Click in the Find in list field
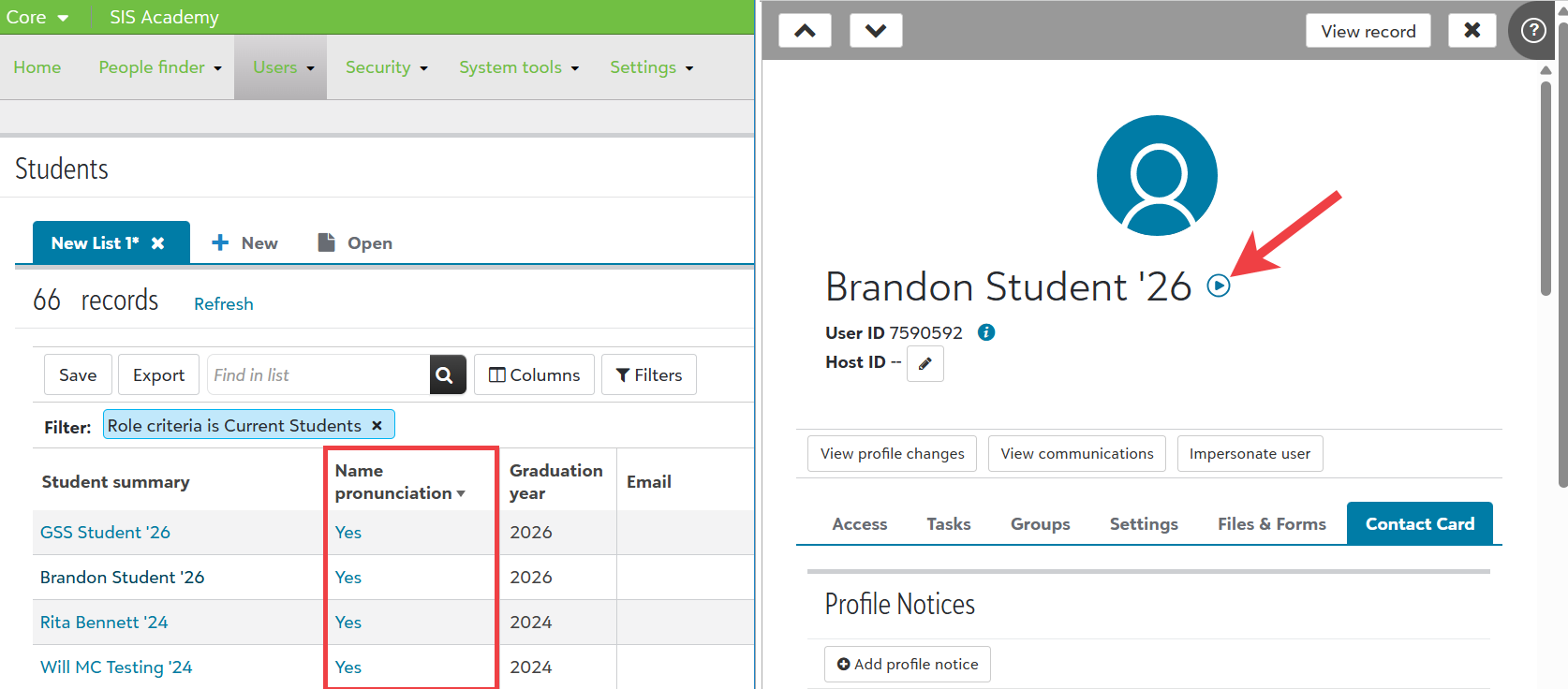This screenshot has width=1568, height=689. coord(318,374)
